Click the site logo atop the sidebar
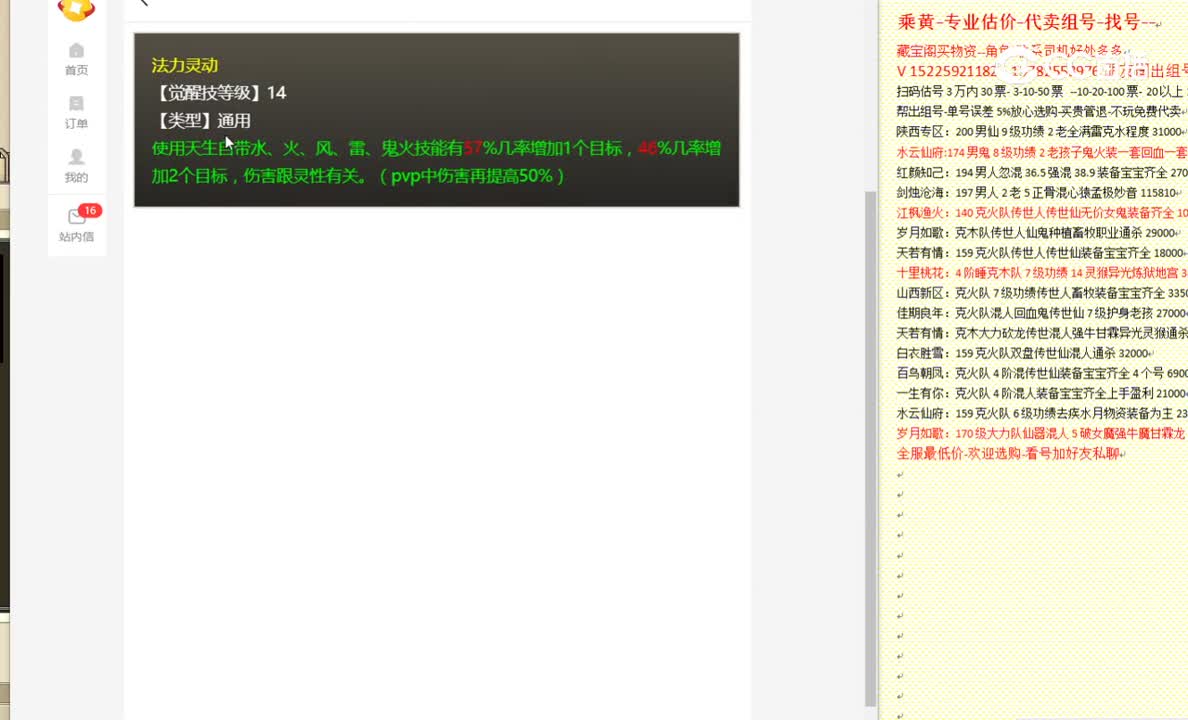Image resolution: width=1188 pixels, height=720 pixels. (77, 9)
